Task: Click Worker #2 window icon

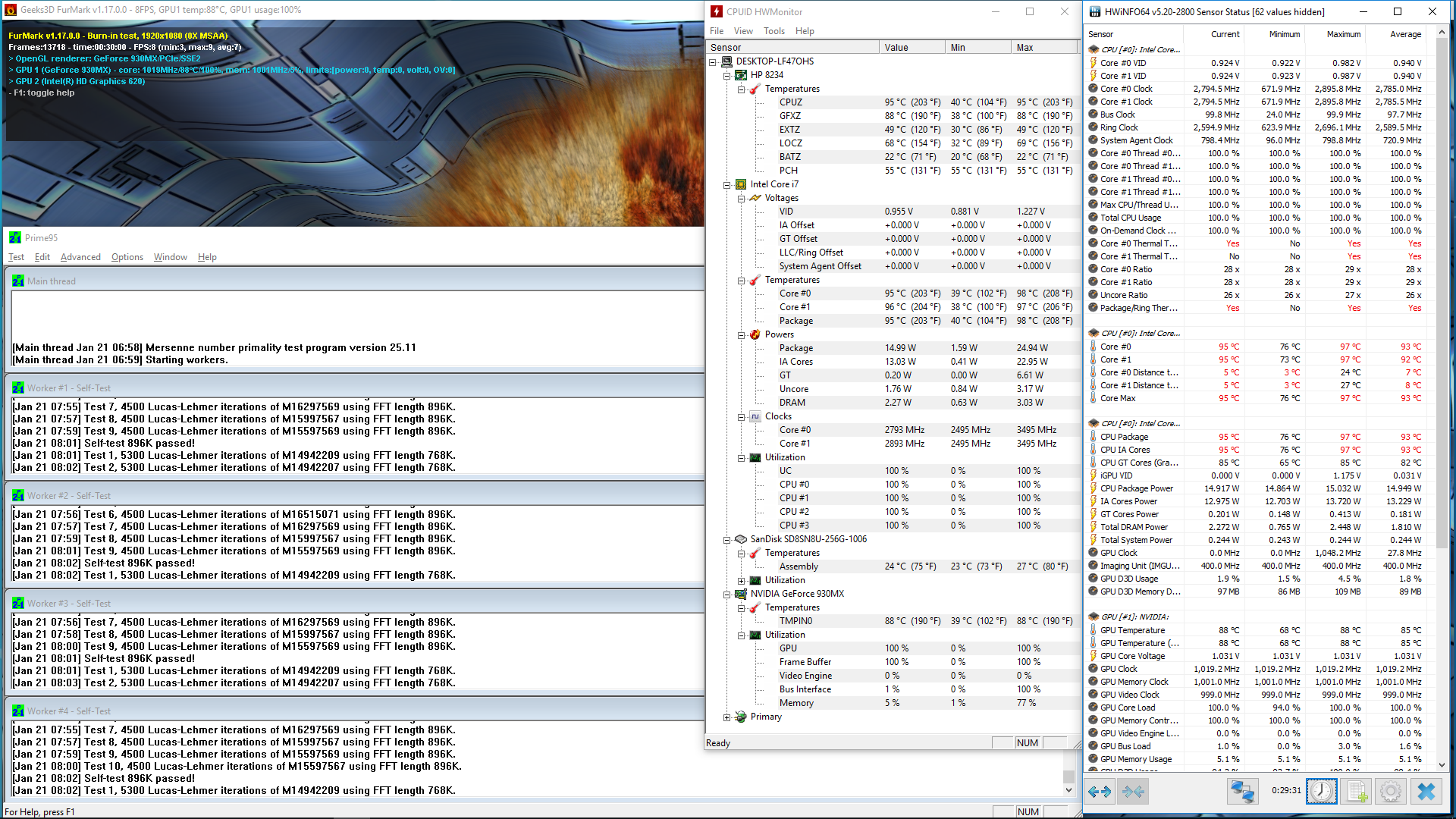Action: pyautogui.click(x=18, y=496)
